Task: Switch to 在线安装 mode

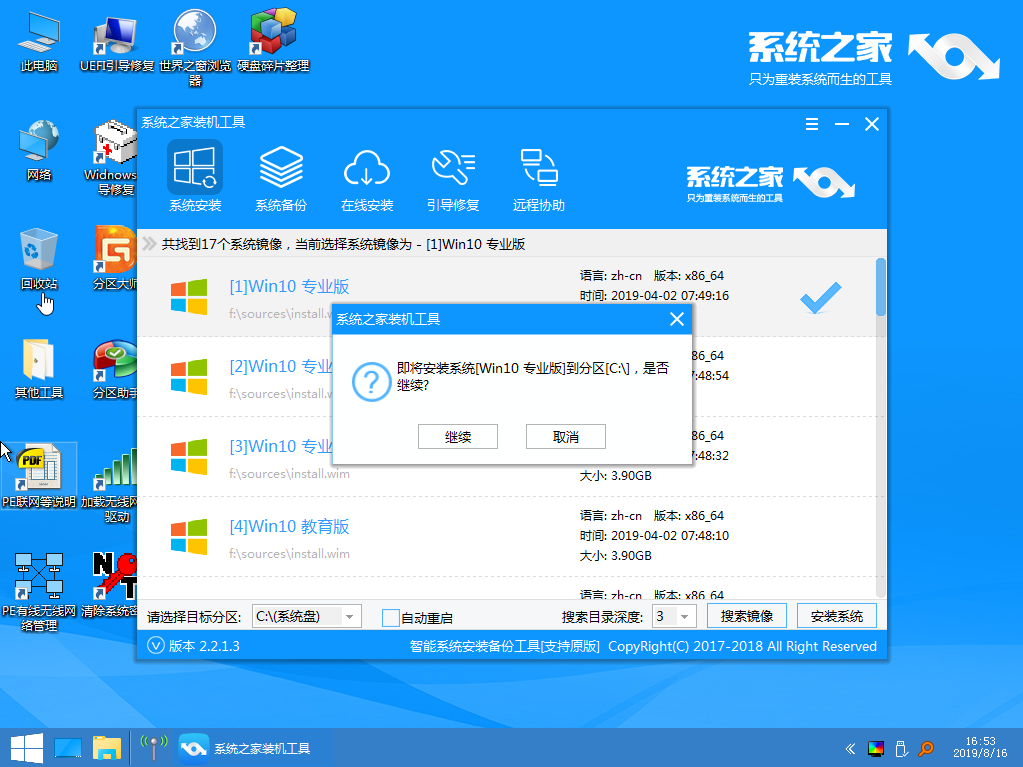Action: (x=367, y=177)
